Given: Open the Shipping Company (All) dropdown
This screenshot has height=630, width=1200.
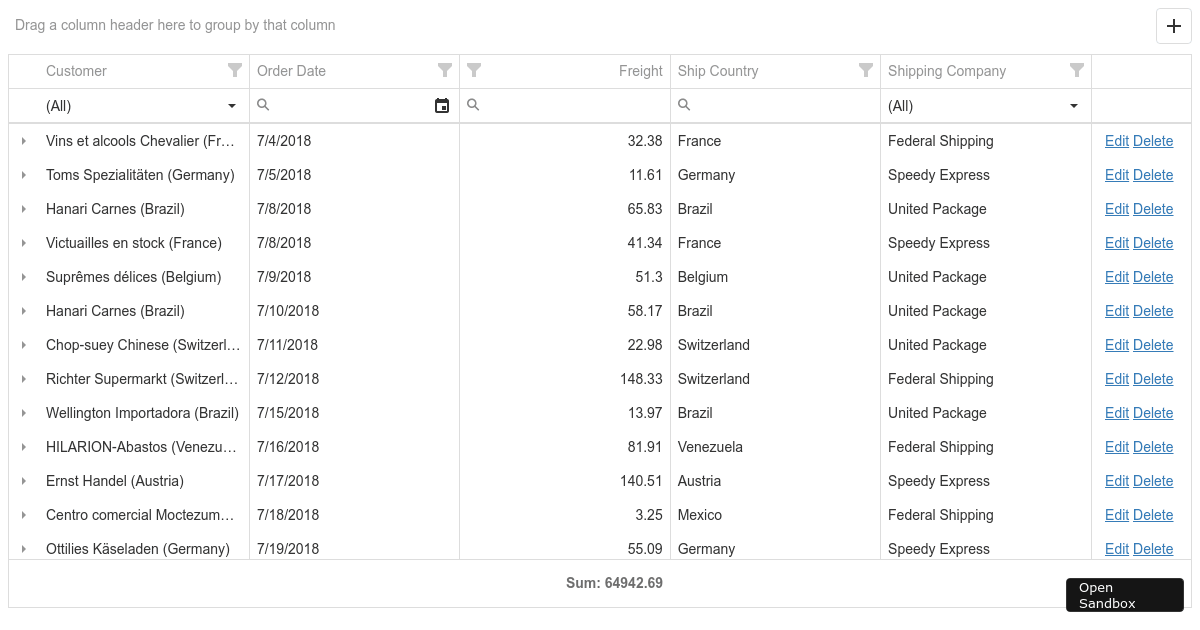Looking at the screenshot, I should click(1073, 106).
